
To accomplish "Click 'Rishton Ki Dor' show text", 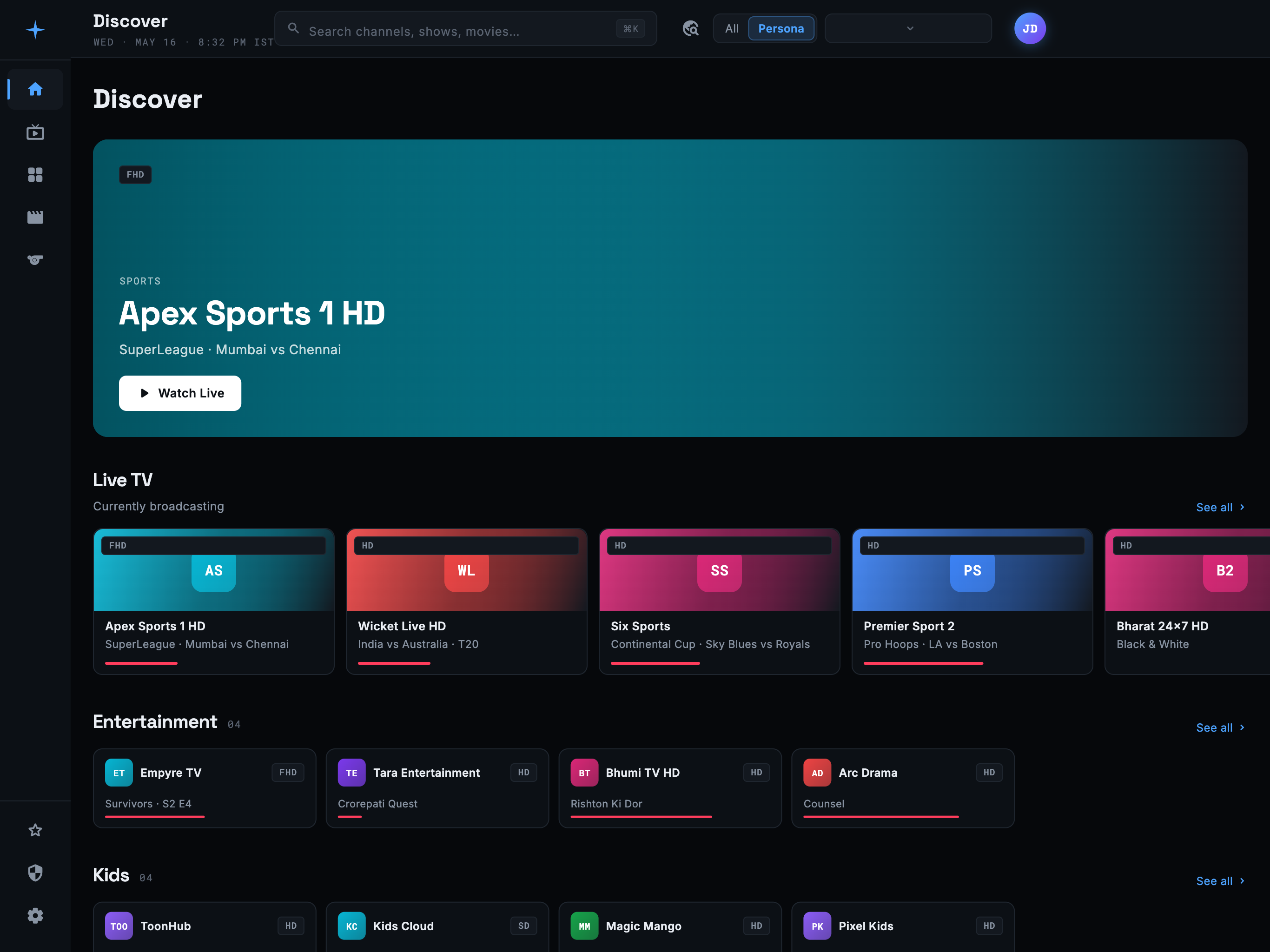I will point(606,803).
